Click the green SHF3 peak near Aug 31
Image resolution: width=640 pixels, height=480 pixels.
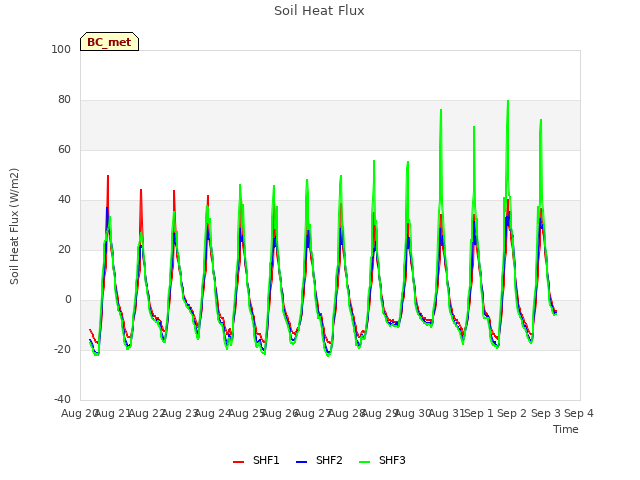click(441, 110)
